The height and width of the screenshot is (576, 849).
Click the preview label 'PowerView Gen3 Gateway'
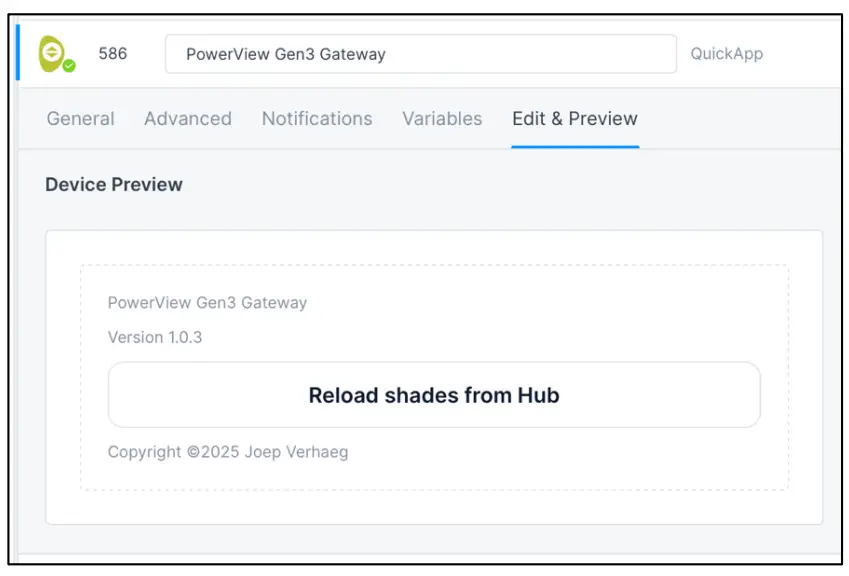click(x=207, y=303)
